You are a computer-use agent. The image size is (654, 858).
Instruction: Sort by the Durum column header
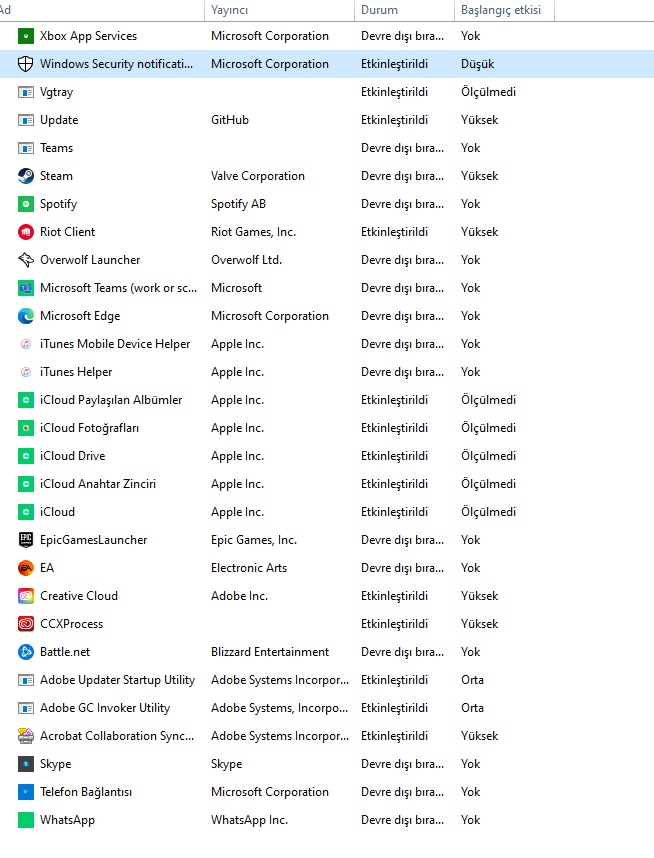click(404, 10)
